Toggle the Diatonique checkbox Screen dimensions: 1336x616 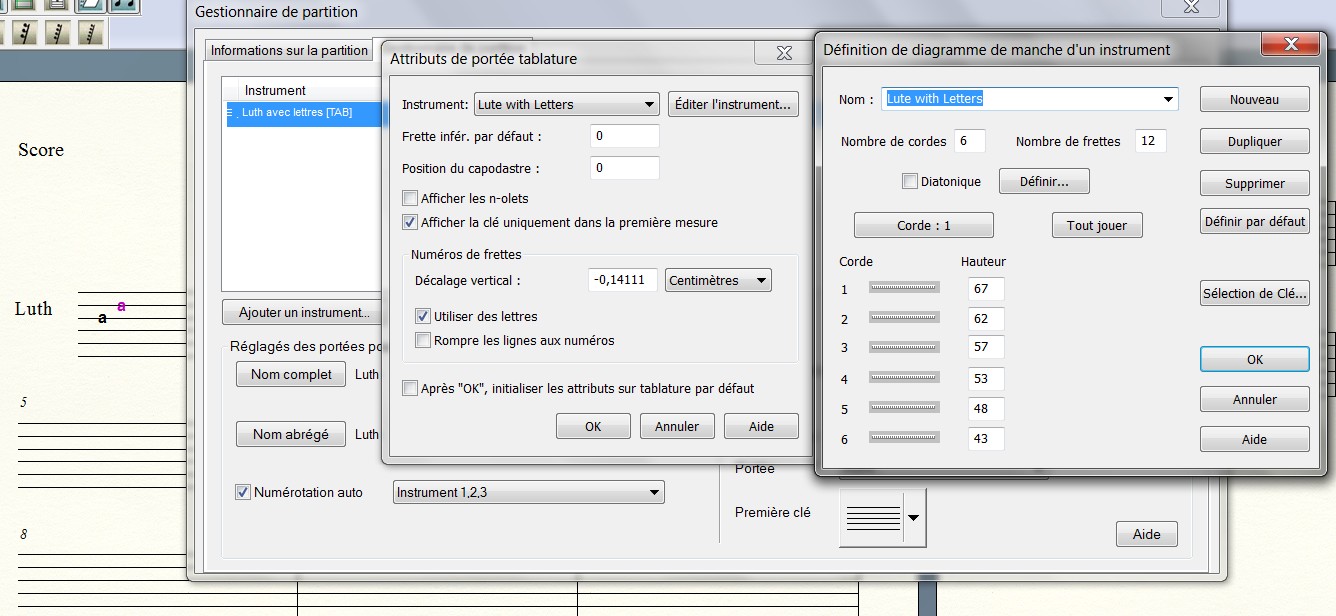tap(910, 181)
